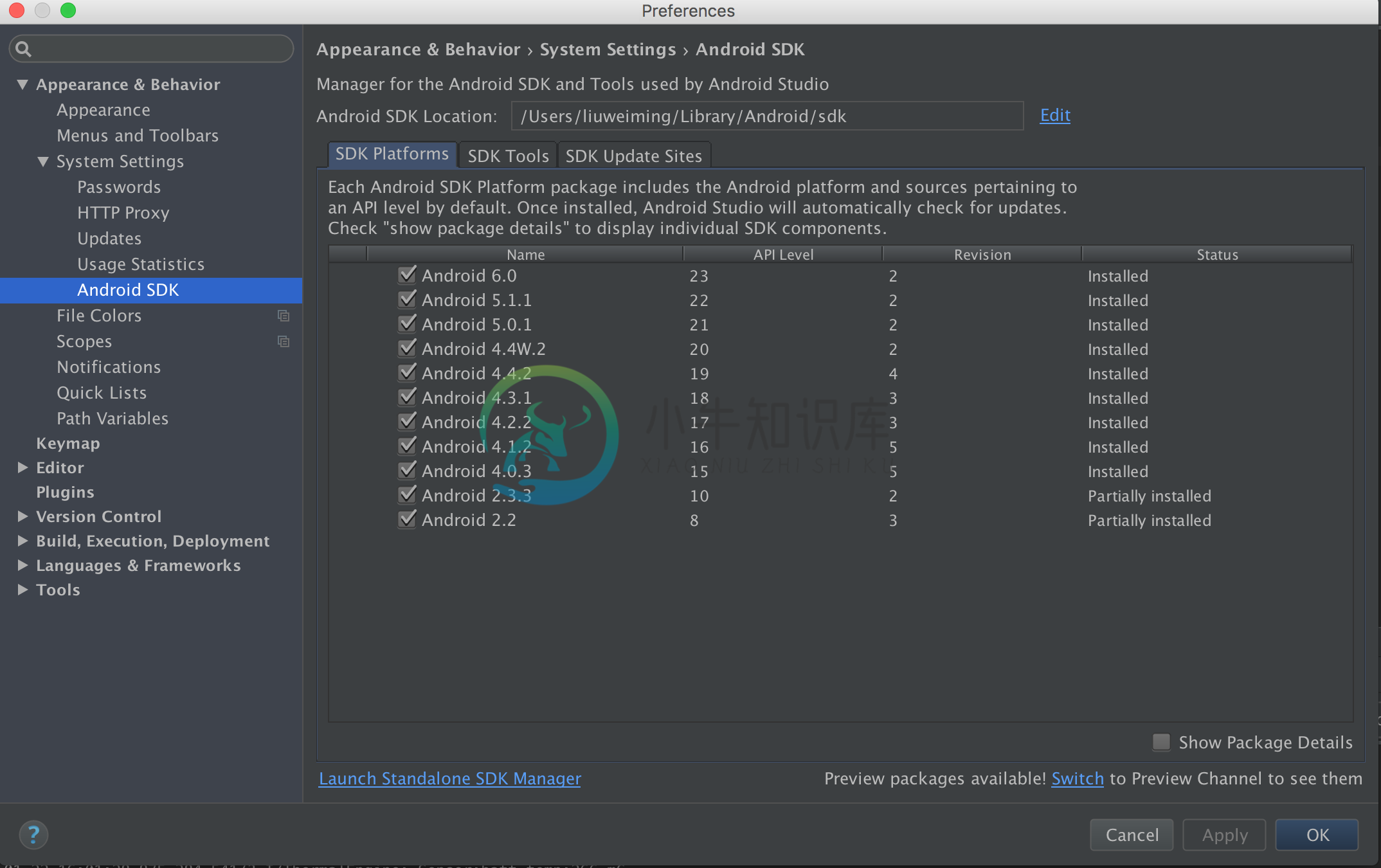Sort by the Name column header
This screenshot has height=868, width=1381.
(525, 255)
